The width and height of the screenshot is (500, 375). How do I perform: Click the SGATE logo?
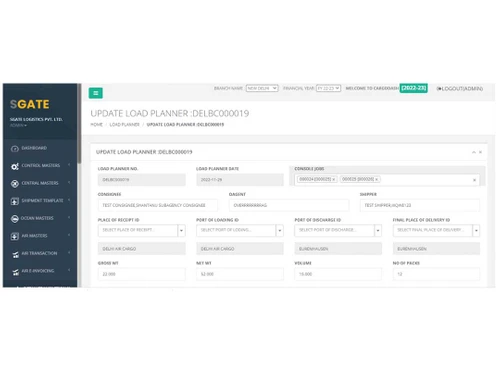(x=30, y=104)
